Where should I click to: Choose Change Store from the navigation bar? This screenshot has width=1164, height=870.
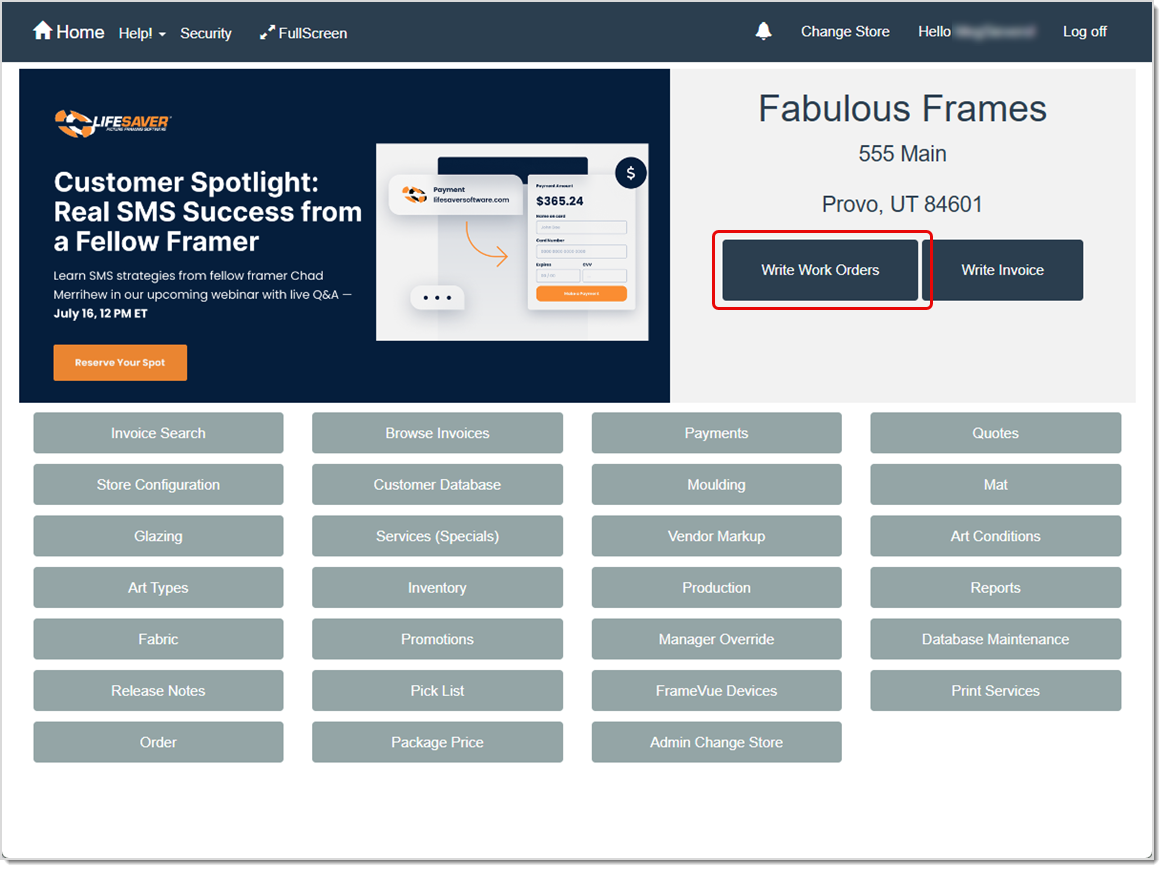[x=844, y=31]
